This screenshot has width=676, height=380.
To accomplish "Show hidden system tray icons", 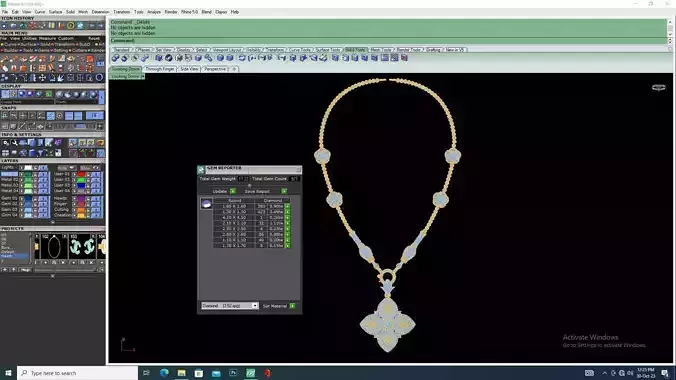I will point(604,373).
